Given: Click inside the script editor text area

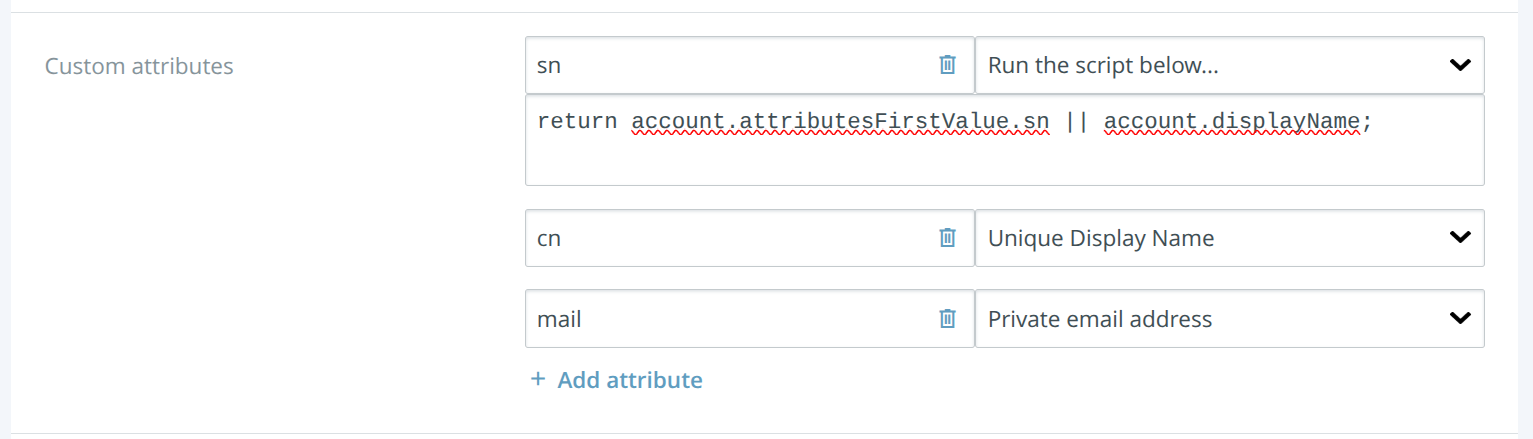Looking at the screenshot, I should (1004, 140).
